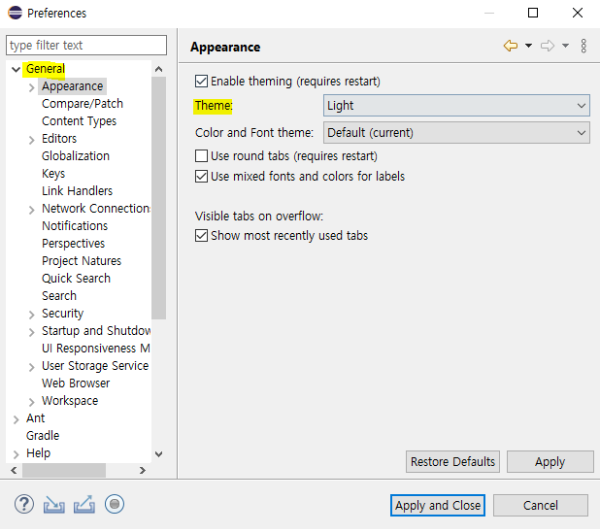Cancel the Preferences dialog
Image resolution: width=600 pixels, height=529 pixels.
coord(540,505)
